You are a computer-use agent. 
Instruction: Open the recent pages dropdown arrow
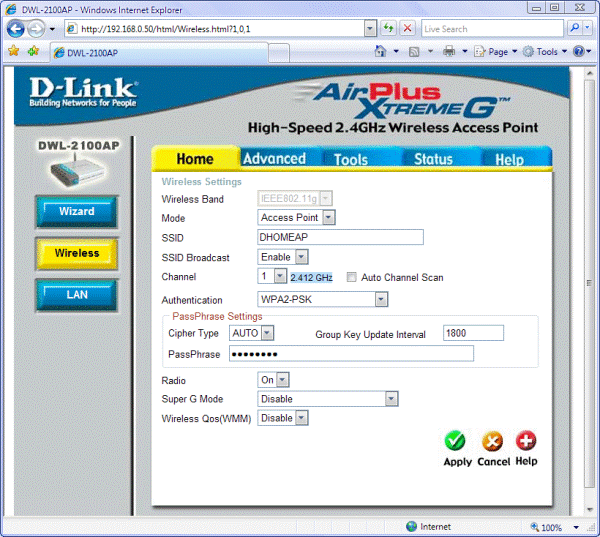coord(52,29)
